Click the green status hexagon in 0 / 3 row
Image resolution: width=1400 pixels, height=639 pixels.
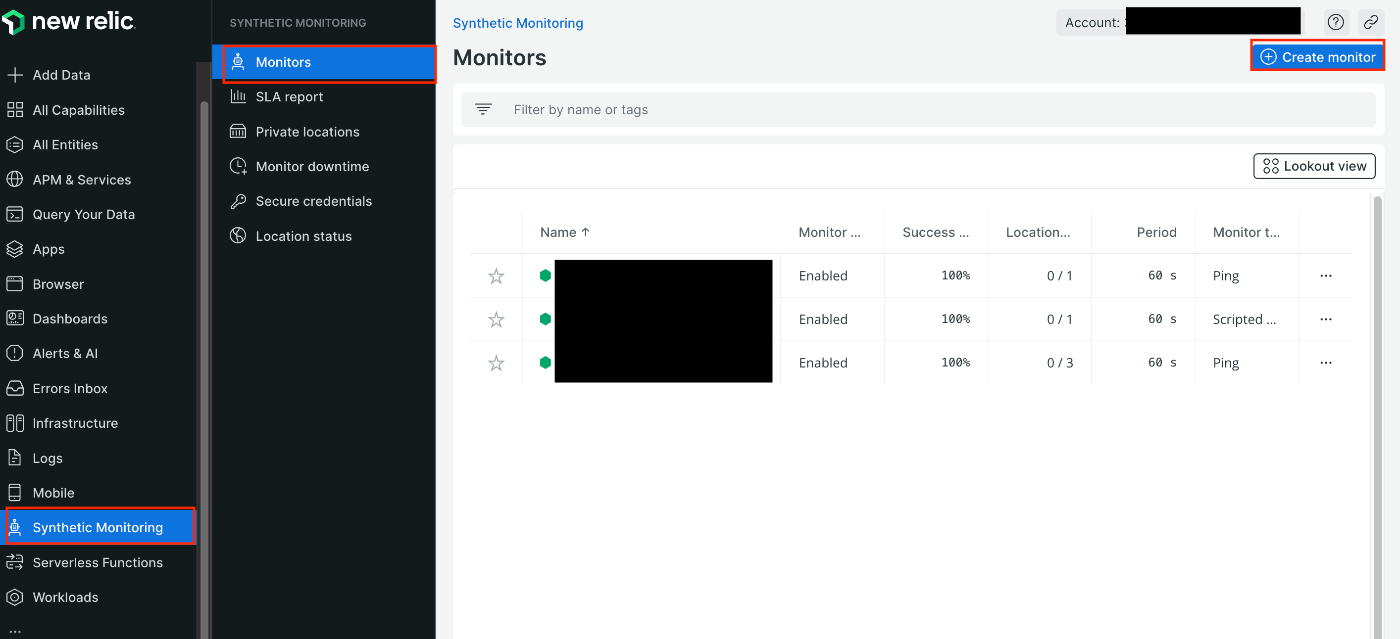(545, 362)
